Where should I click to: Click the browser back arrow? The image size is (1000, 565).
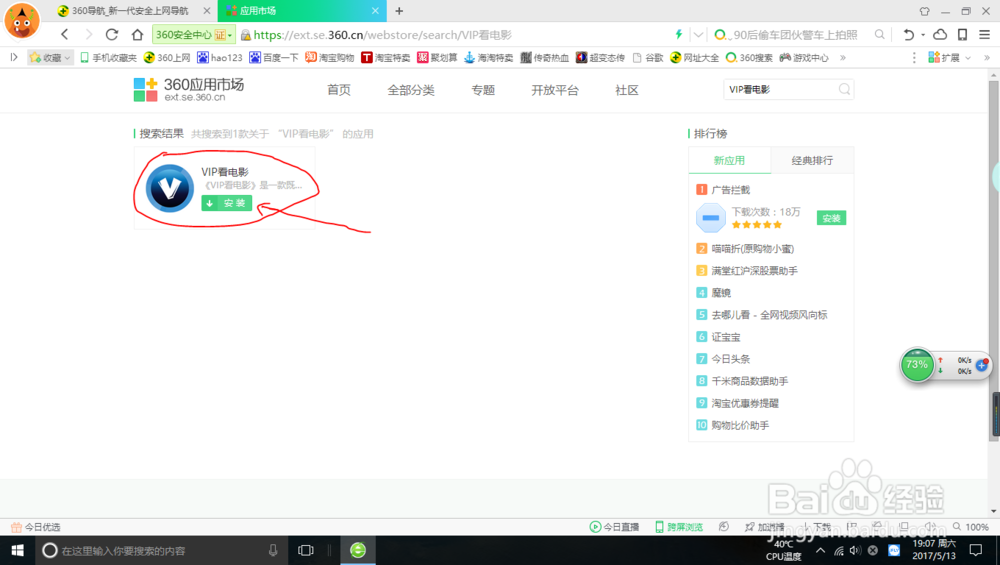pyautogui.click(x=64, y=34)
